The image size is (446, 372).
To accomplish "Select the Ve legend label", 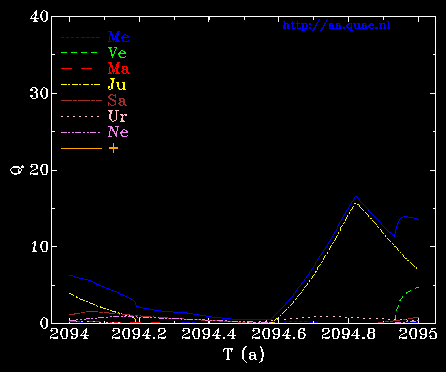I will 117,53.
